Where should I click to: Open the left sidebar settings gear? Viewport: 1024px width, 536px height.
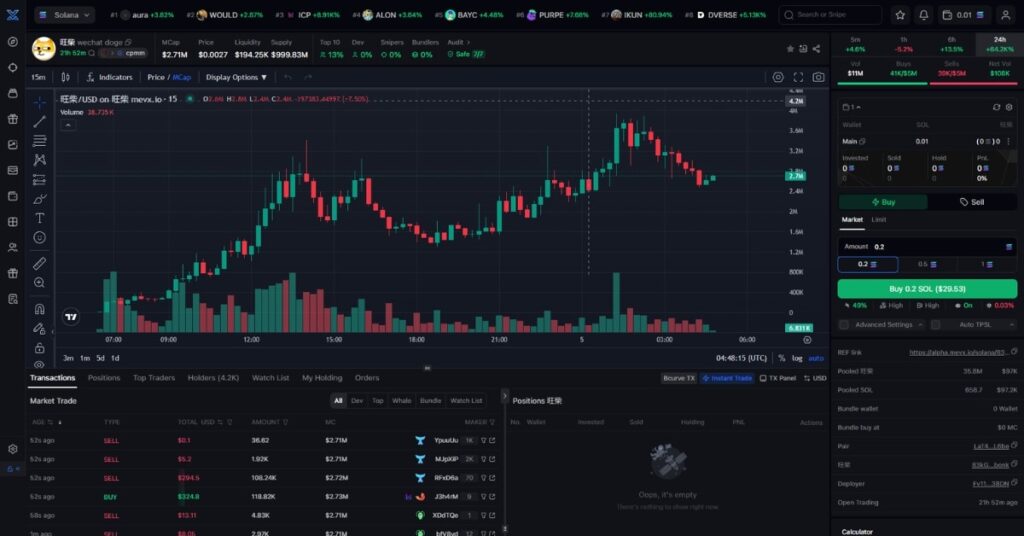coord(12,449)
